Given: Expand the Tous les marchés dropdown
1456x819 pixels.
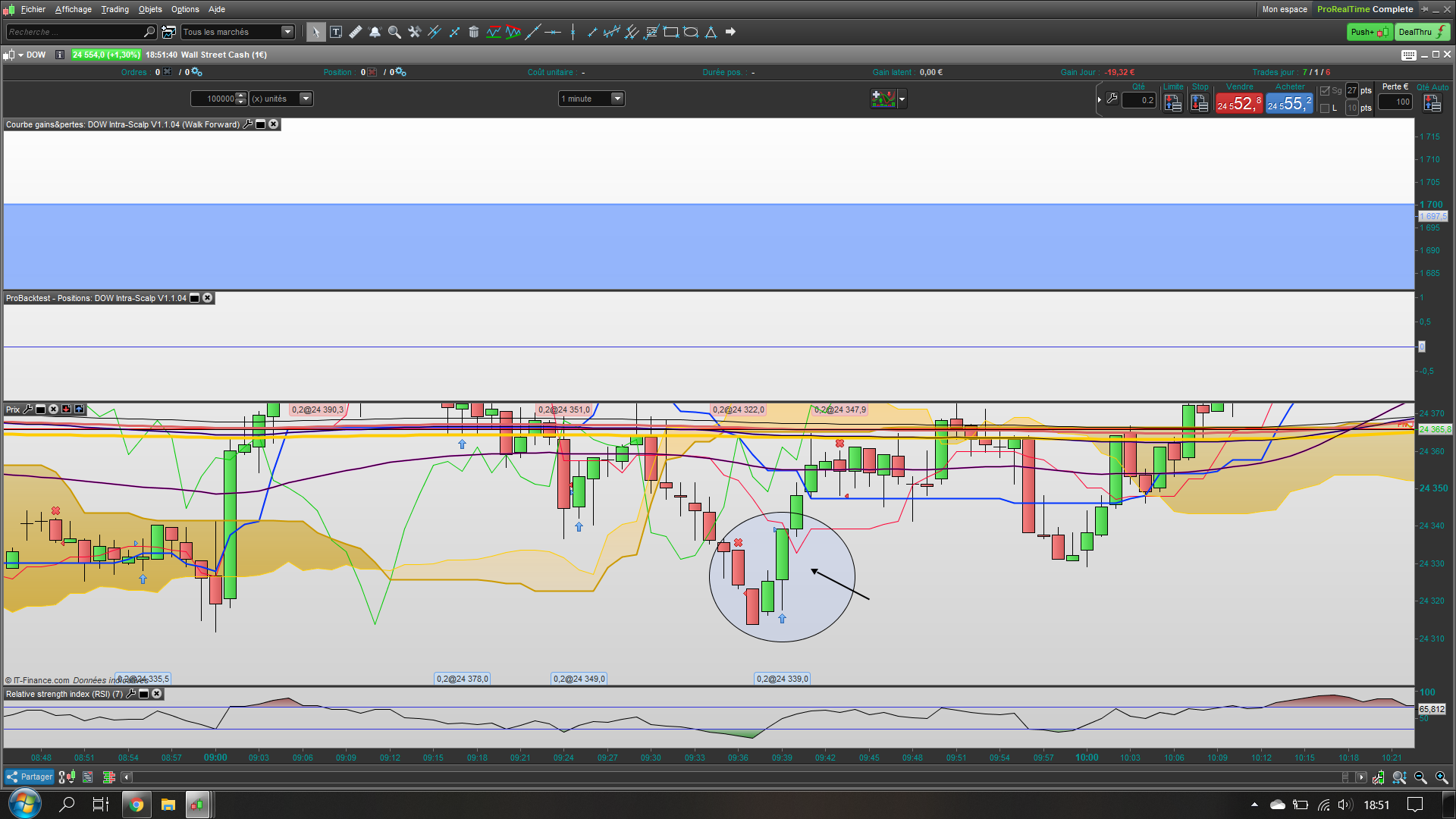Looking at the screenshot, I should pos(287,32).
